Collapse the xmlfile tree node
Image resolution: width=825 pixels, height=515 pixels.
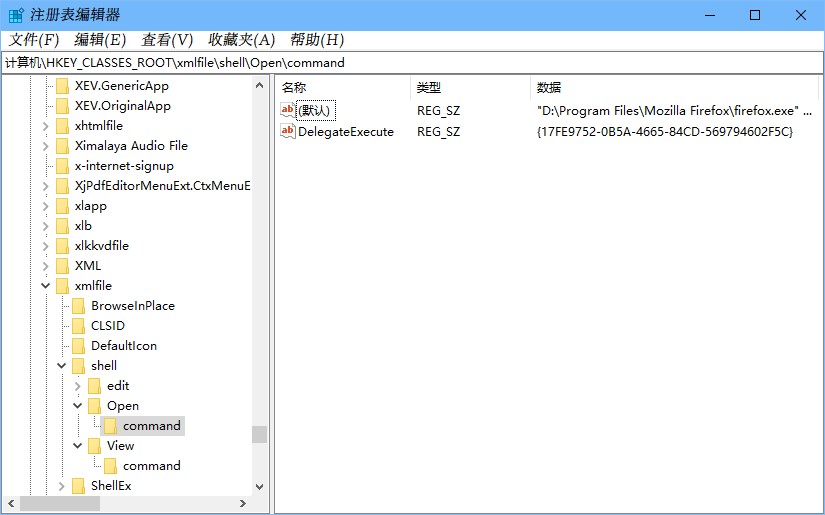click(46, 286)
